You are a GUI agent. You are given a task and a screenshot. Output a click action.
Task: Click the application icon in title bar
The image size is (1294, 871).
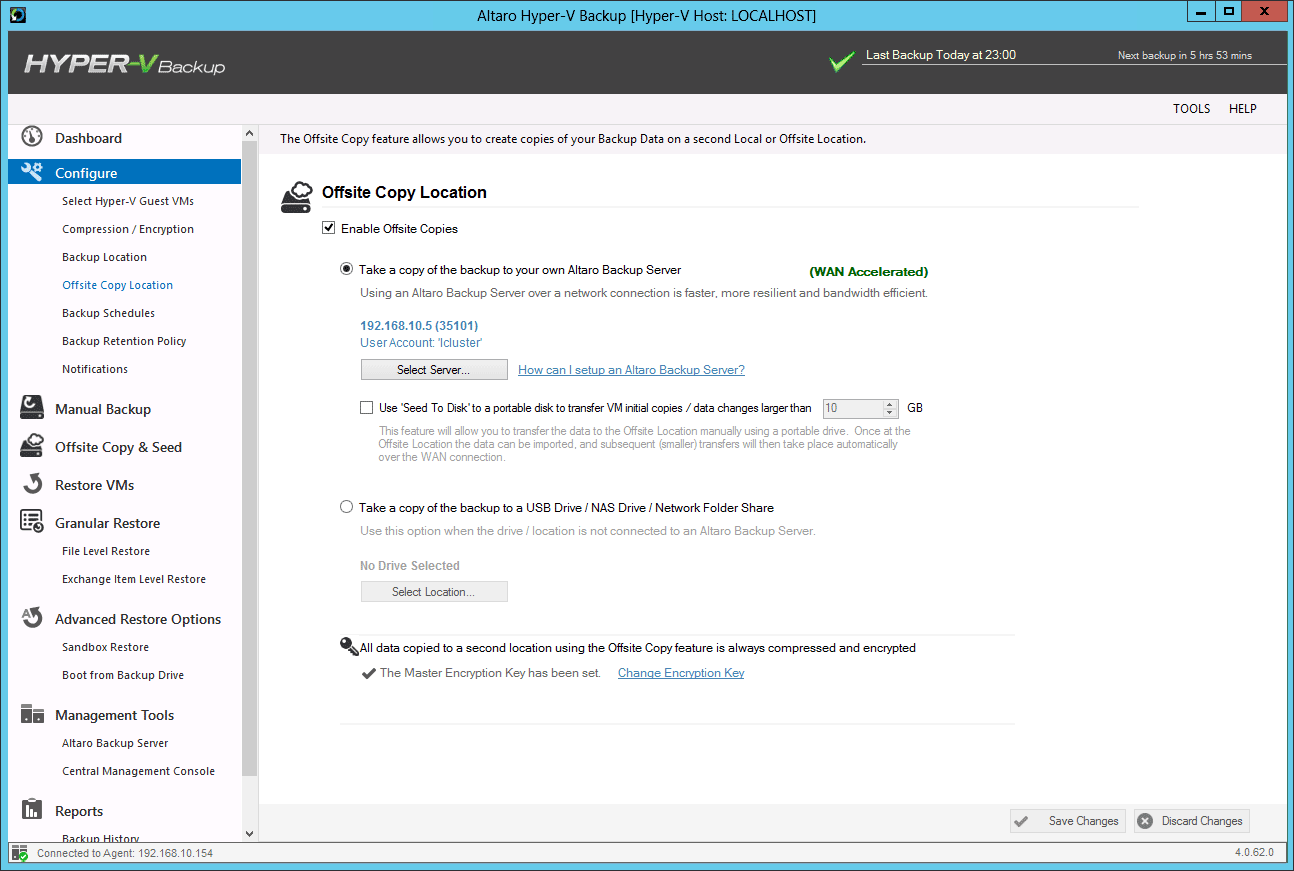pyautogui.click(x=18, y=15)
